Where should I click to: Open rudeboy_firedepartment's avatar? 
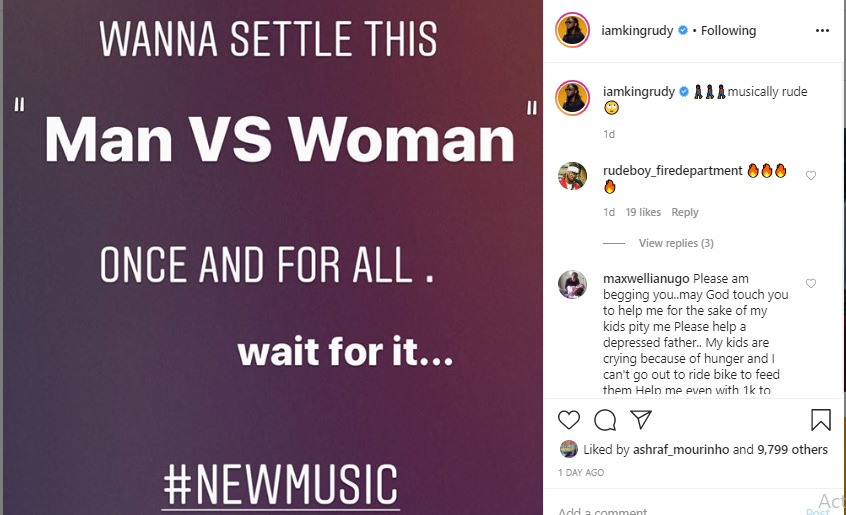573,176
